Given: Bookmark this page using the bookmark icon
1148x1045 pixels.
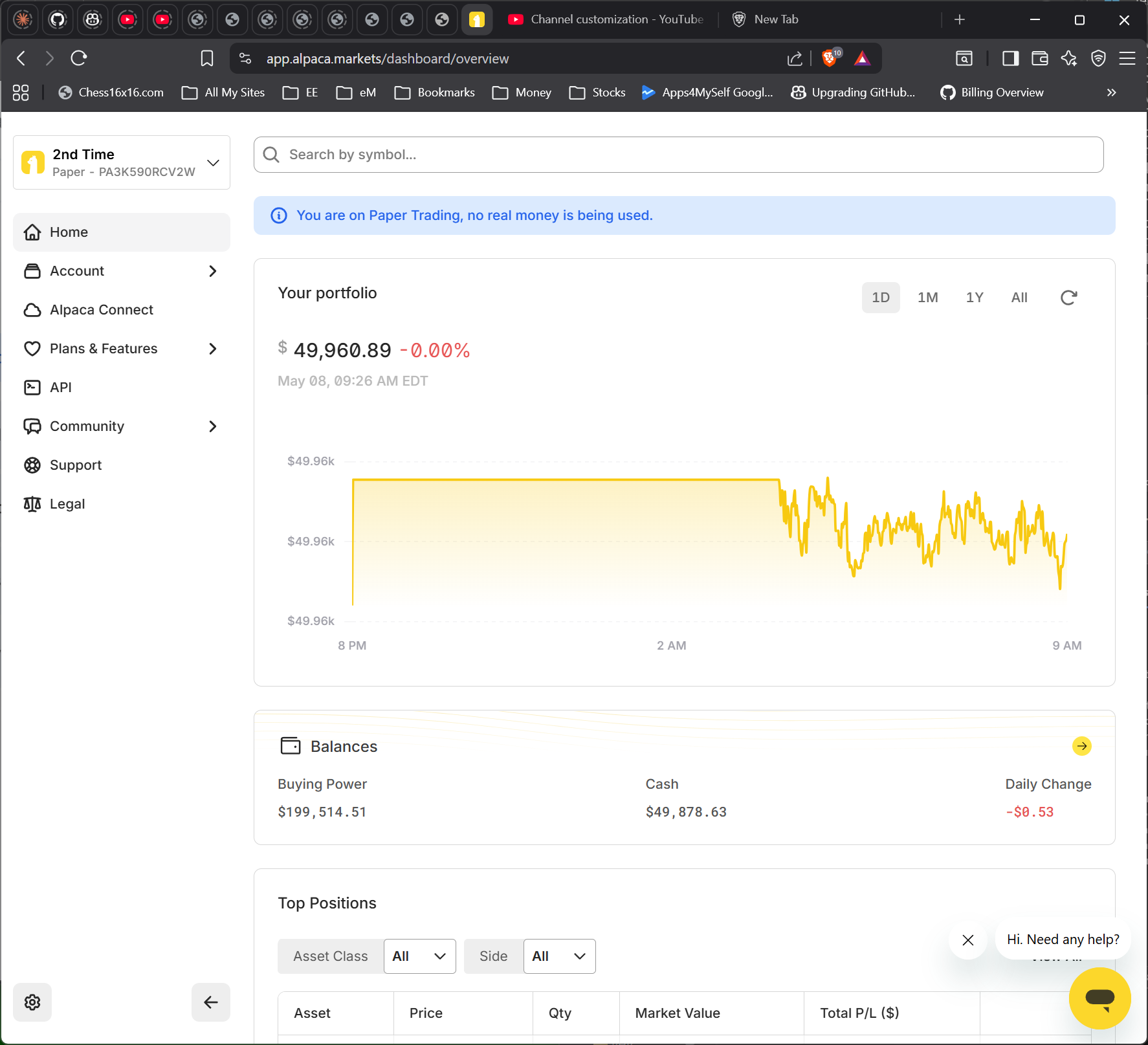Looking at the screenshot, I should click(x=207, y=58).
